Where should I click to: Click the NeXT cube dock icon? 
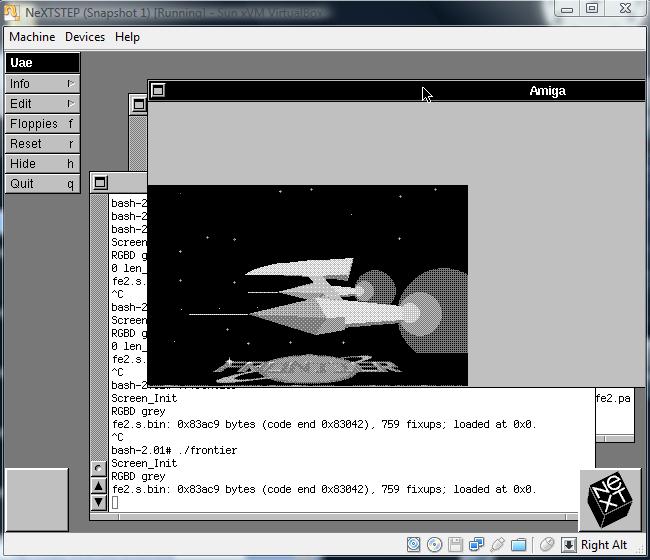[609, 500]
